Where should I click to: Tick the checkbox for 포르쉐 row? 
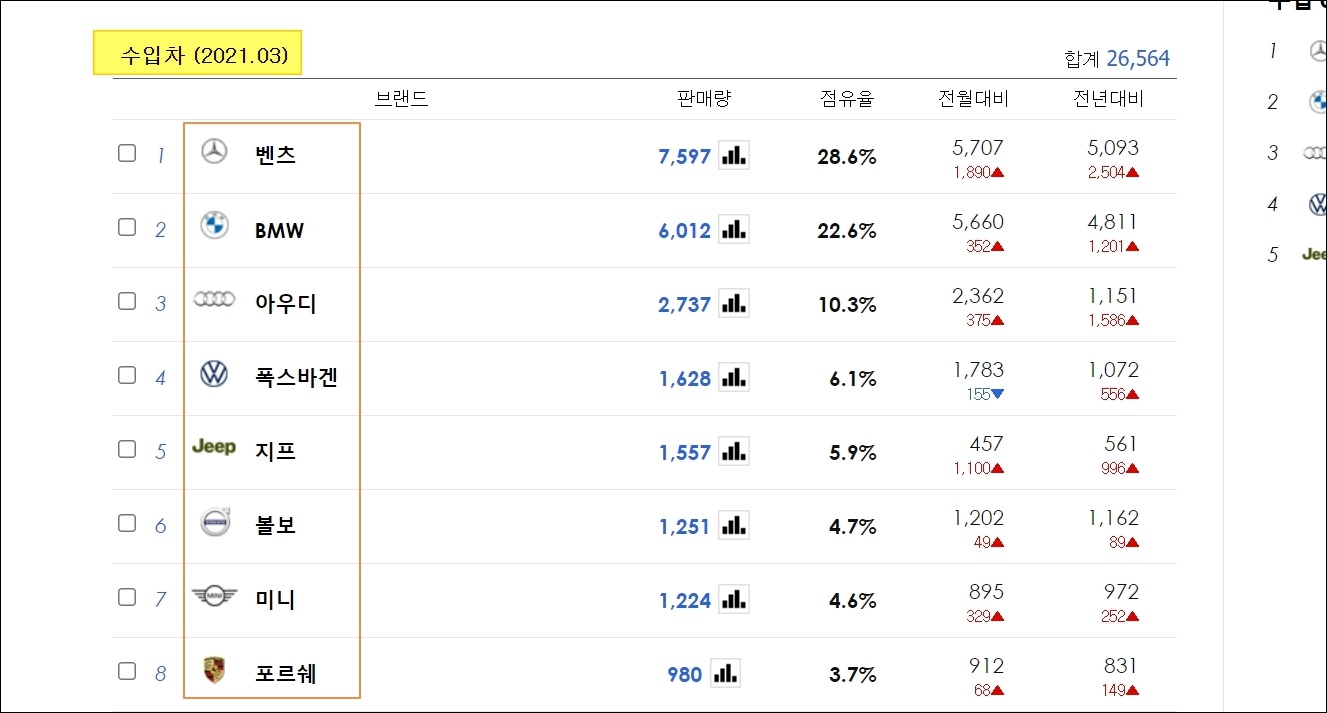[127, 671]
